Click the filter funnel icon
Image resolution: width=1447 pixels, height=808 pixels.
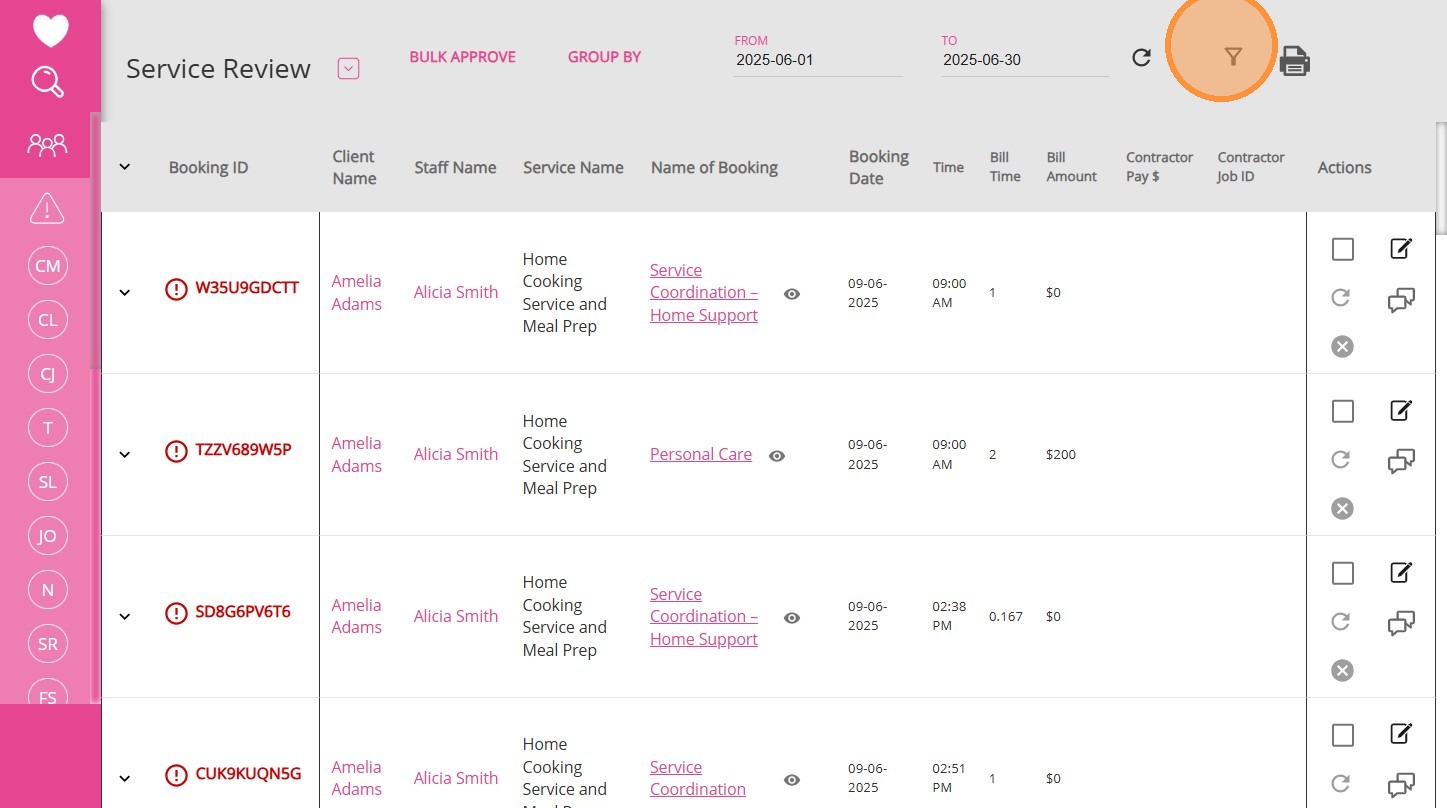pos(1233,57)
